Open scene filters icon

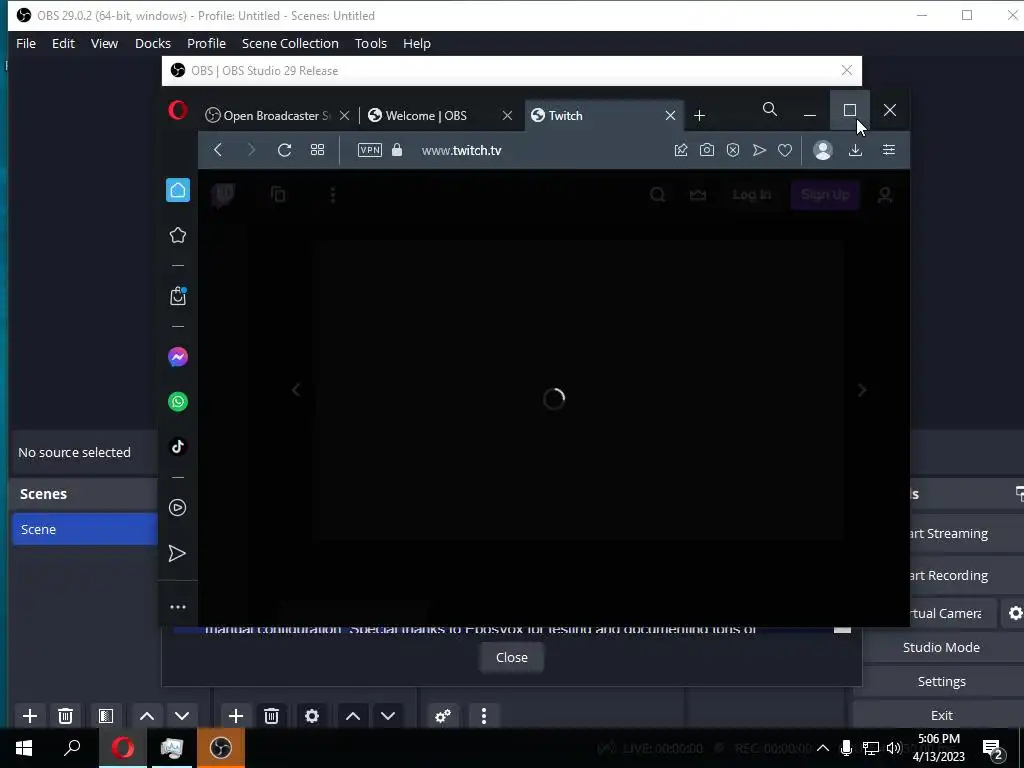[x=106, y=716]
